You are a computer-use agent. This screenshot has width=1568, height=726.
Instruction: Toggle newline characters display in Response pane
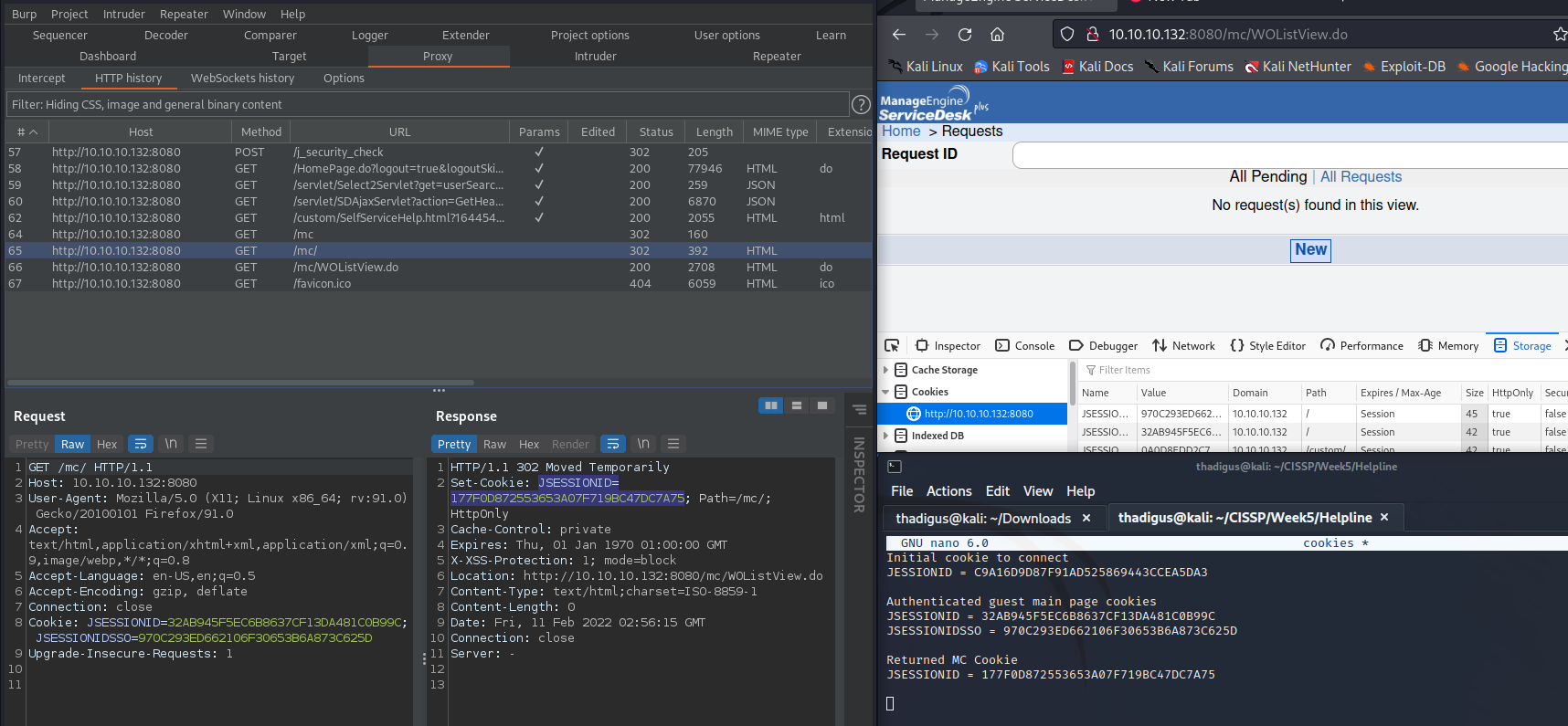click(643, 444)
